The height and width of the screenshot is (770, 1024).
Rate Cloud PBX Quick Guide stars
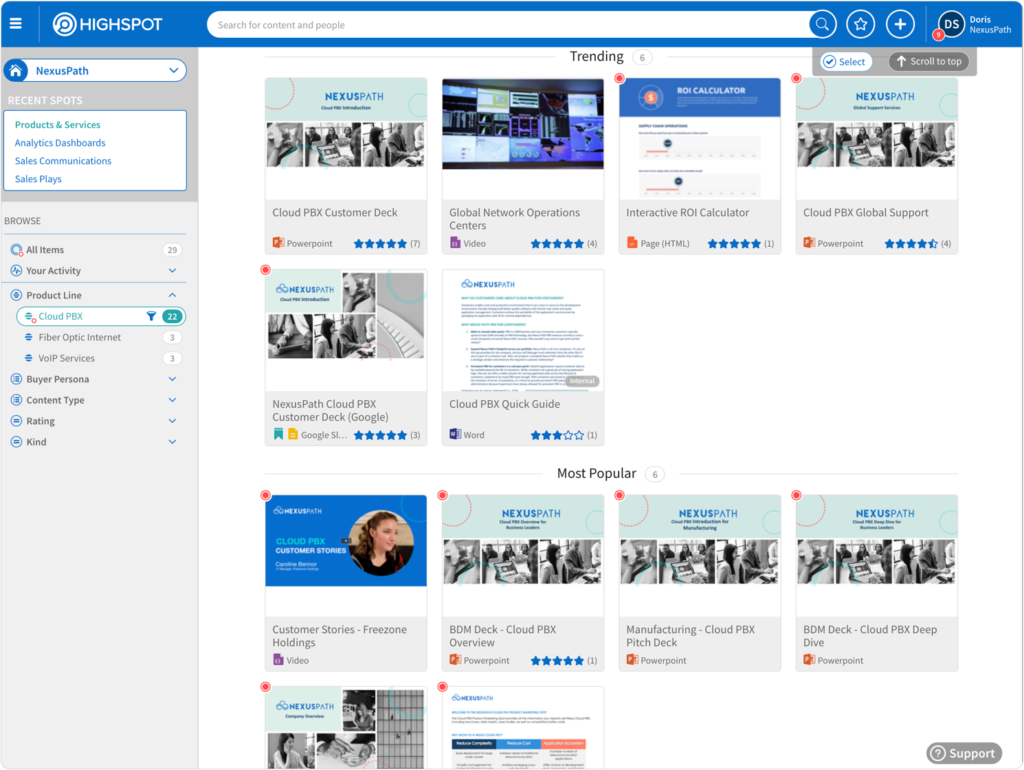click(x=557, y=435)
